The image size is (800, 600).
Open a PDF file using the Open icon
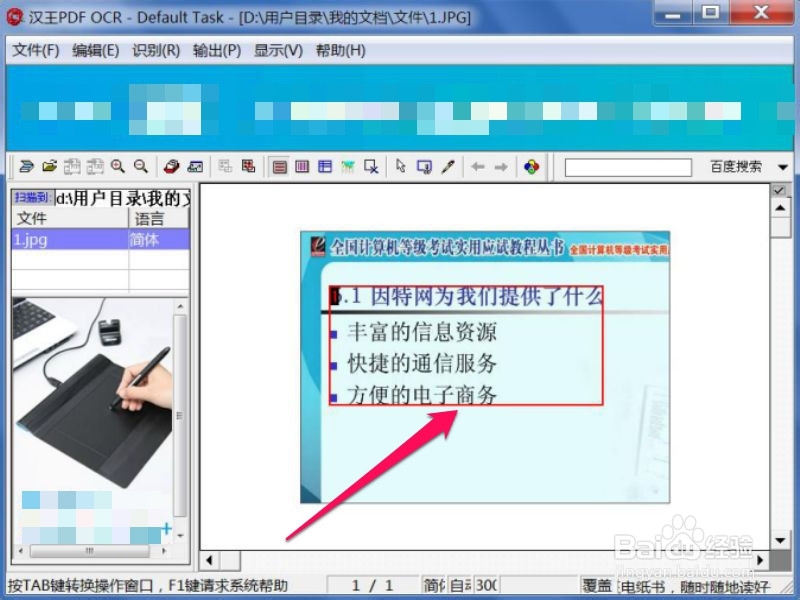[x=49, y=166]
